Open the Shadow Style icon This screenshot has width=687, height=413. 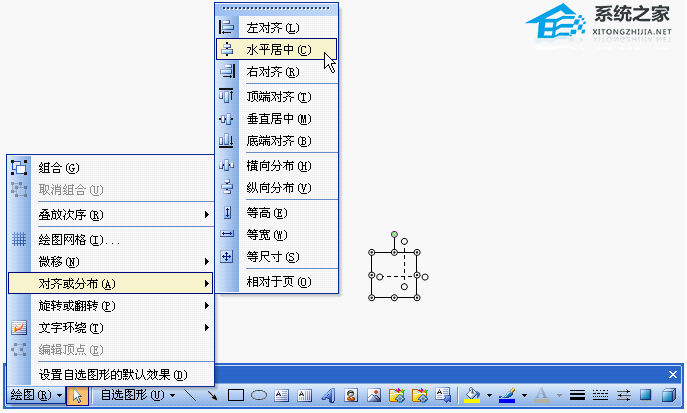(x=646, y=395)
